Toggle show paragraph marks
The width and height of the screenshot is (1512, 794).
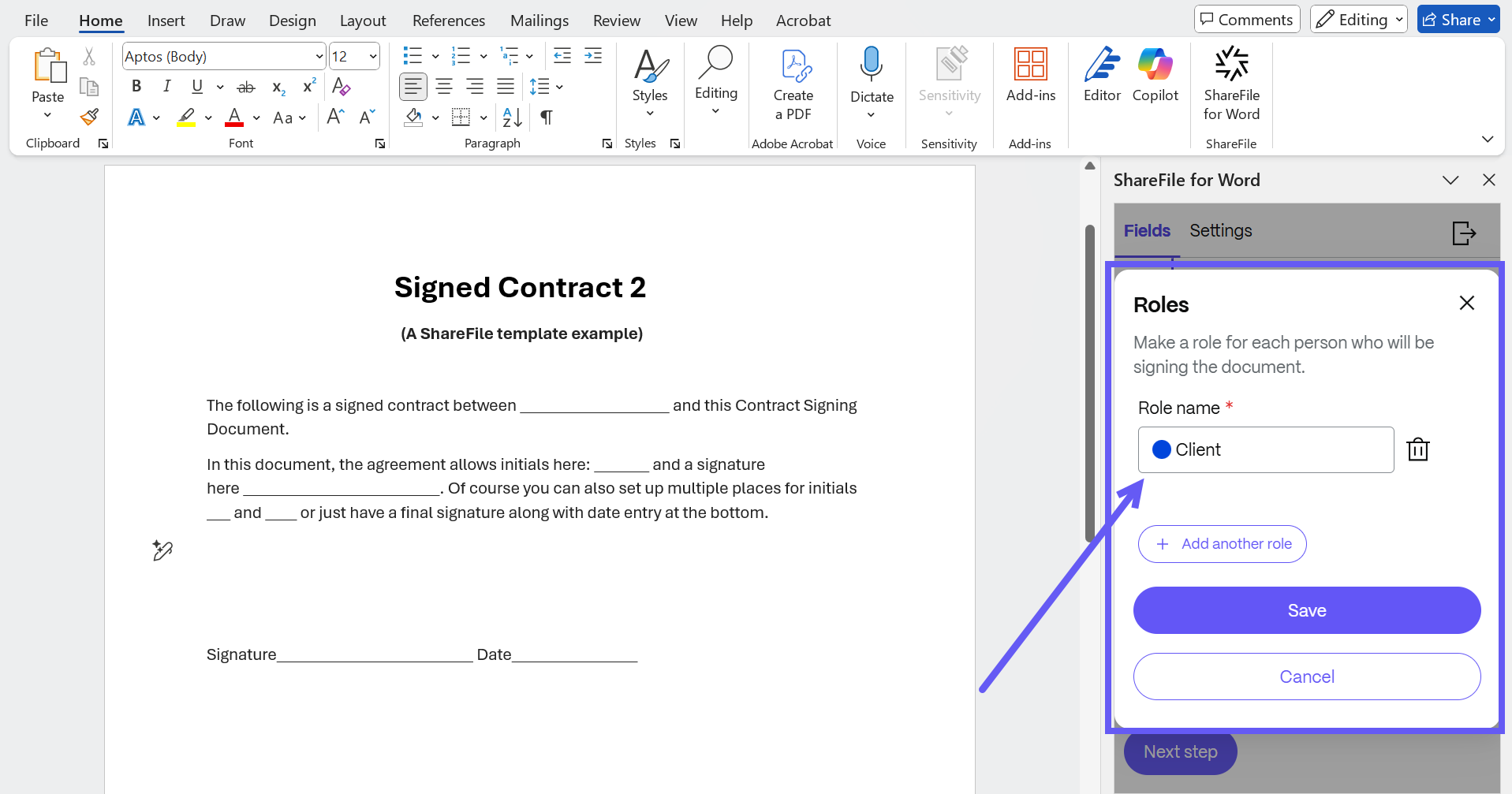(546, 117)
